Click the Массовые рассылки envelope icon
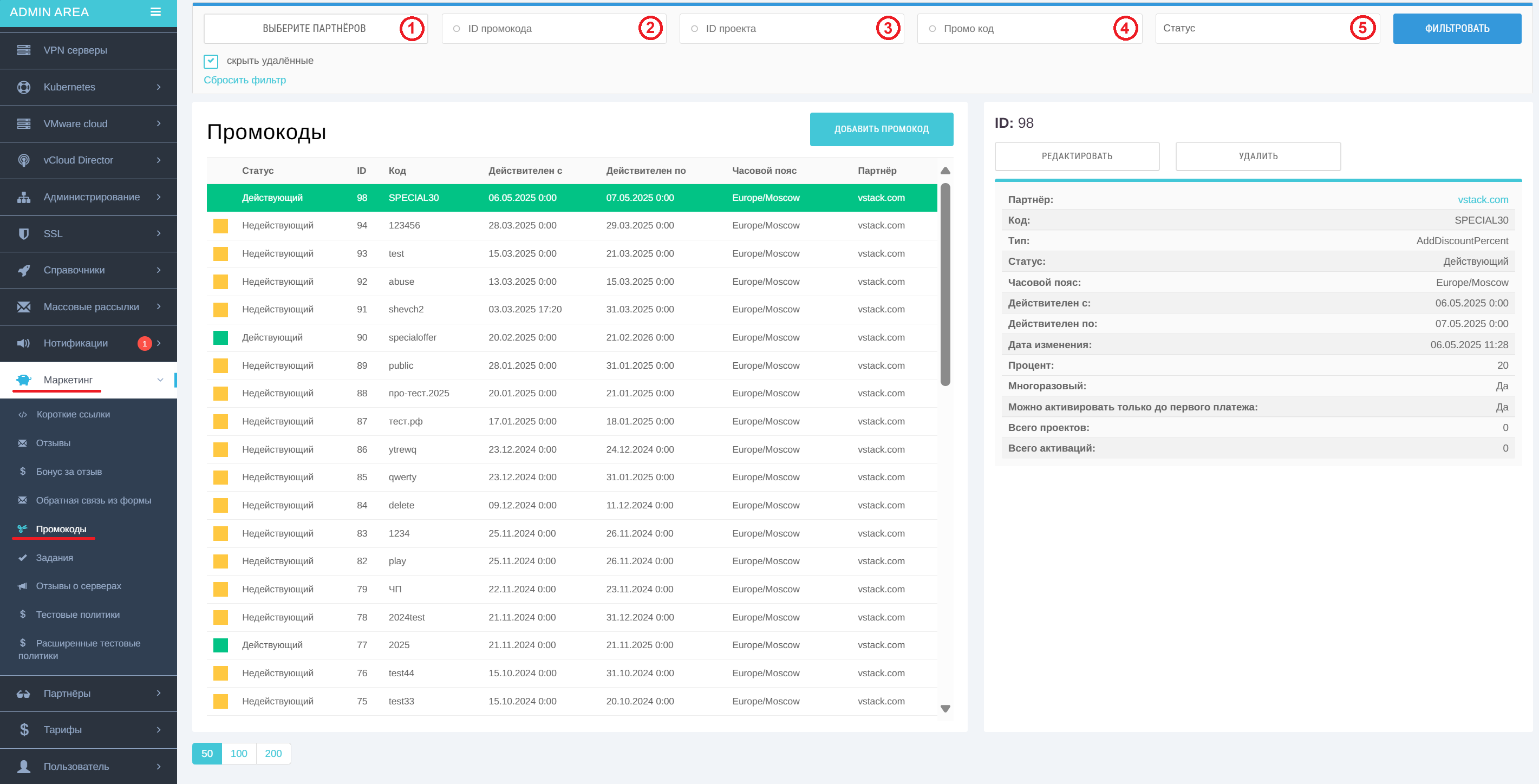 click(24, 307)
